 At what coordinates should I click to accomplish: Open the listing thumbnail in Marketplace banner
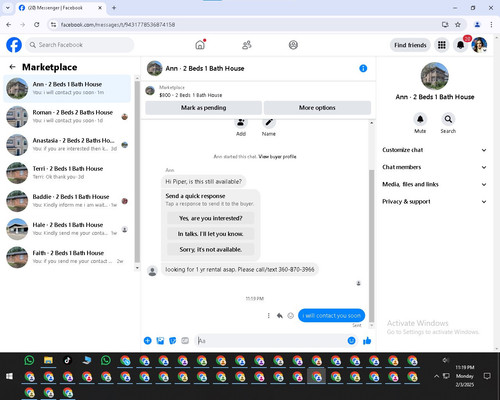pos(150,91)
